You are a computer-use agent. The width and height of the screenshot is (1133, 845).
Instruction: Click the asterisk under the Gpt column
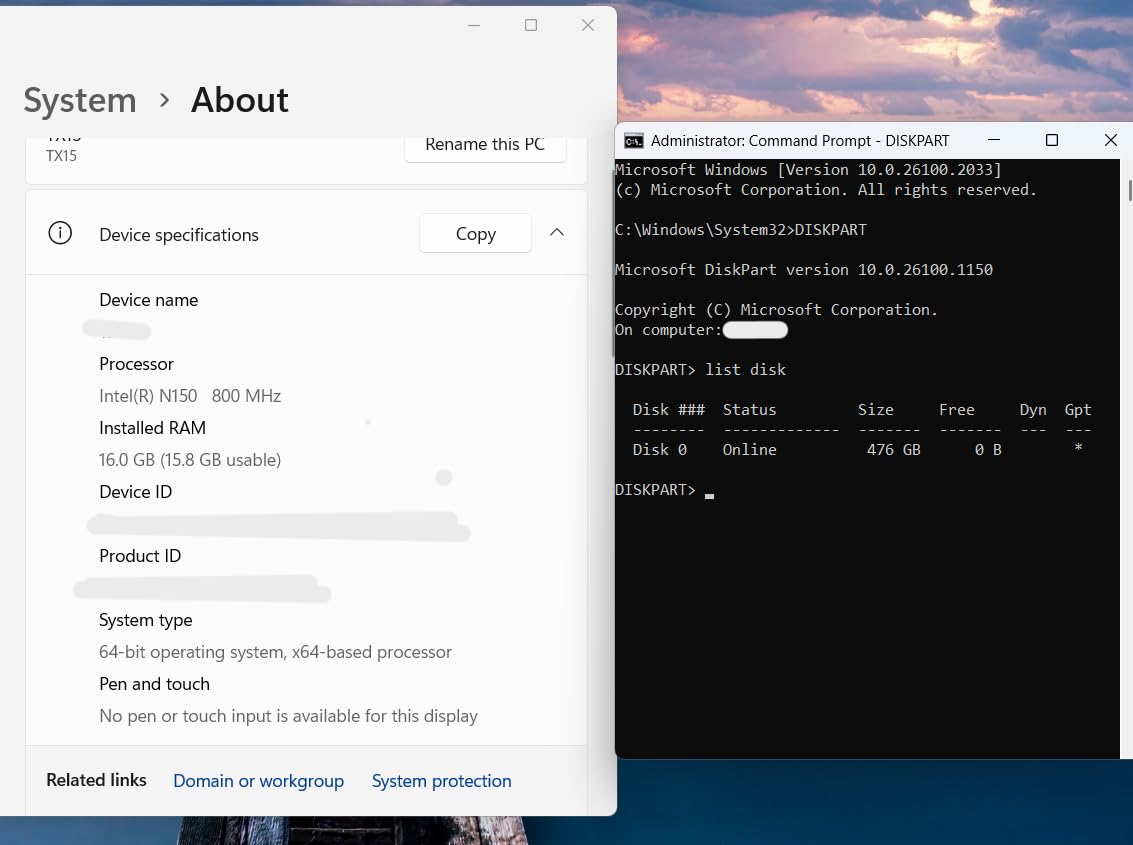(x=1078, y=448)
